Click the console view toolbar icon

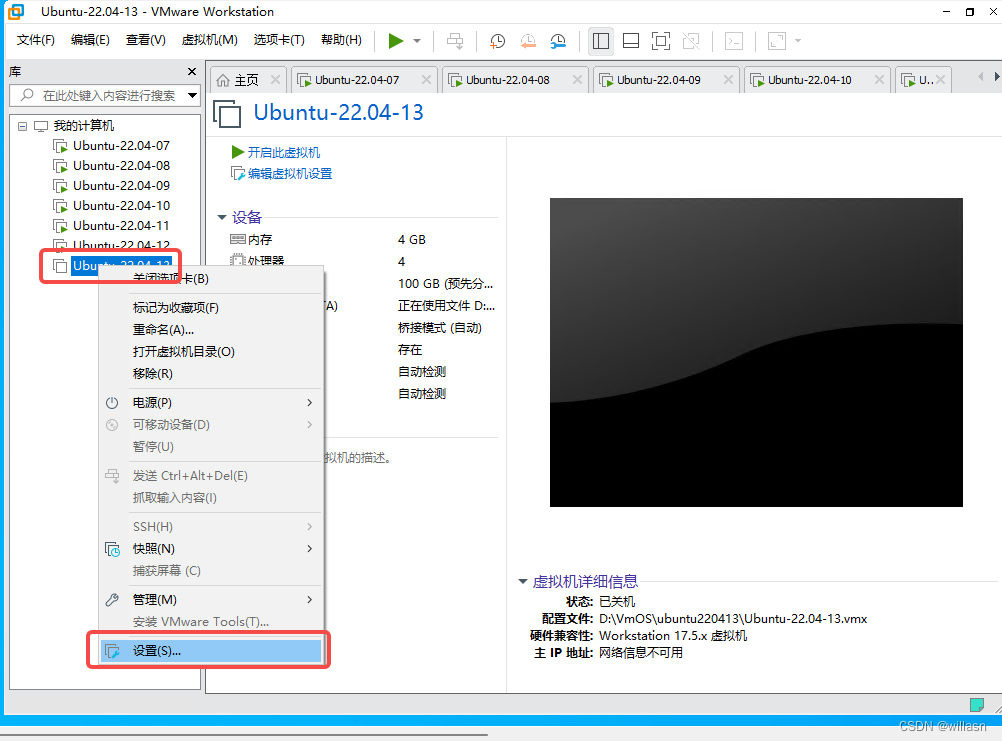click(734, 41)
